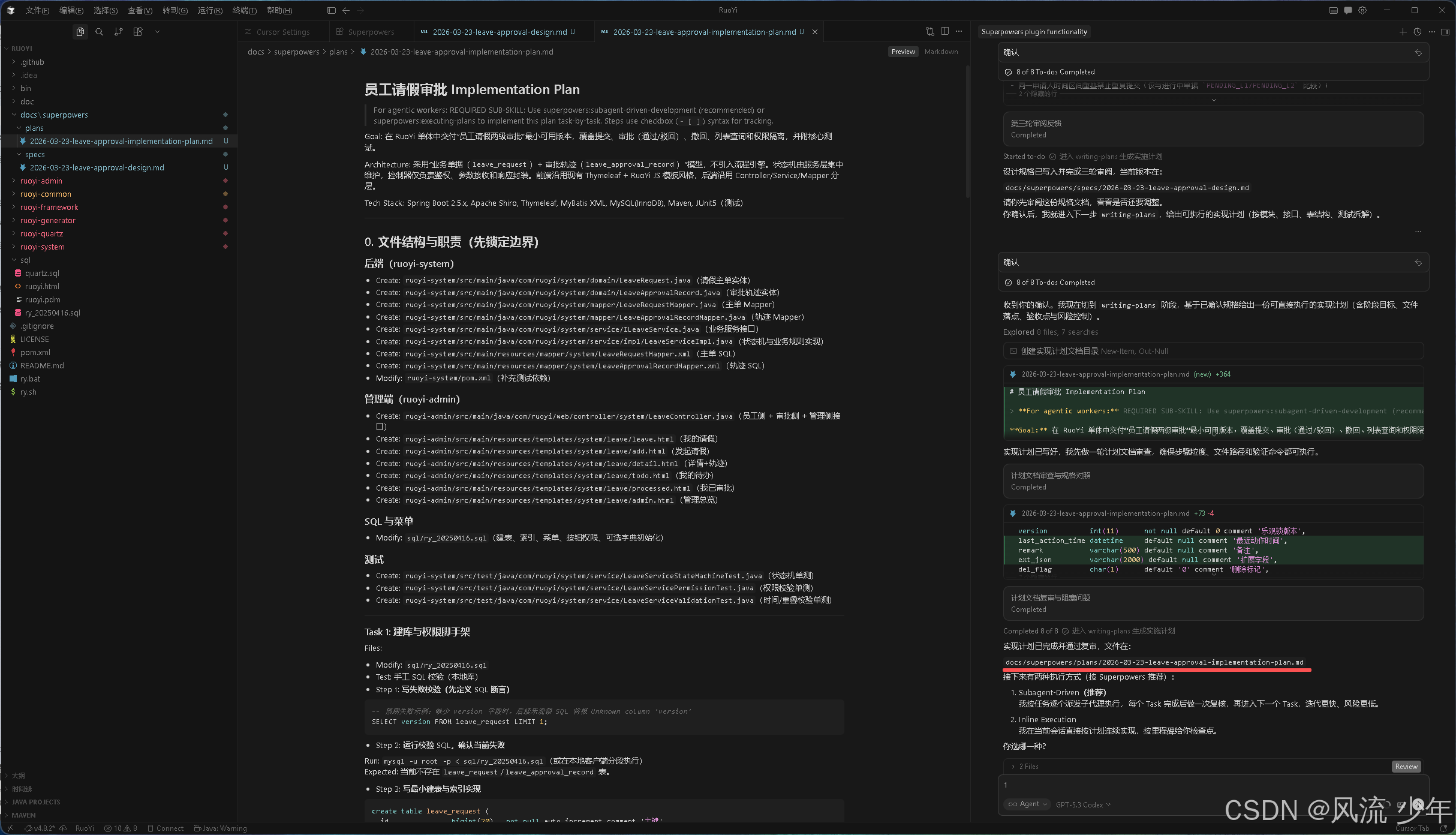Open the 终端(T) menu
Screen dimensions: 1456x835
pos(244,10)
